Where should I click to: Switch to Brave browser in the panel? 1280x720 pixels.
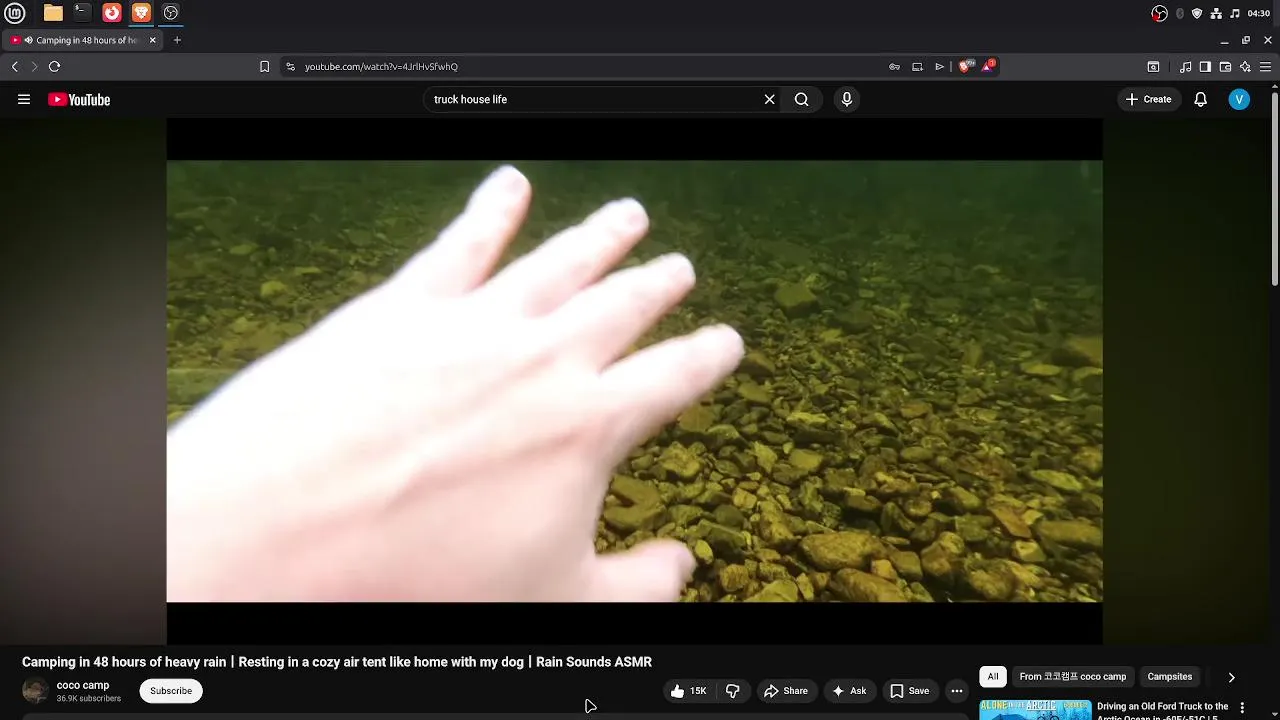pos(141,13)
